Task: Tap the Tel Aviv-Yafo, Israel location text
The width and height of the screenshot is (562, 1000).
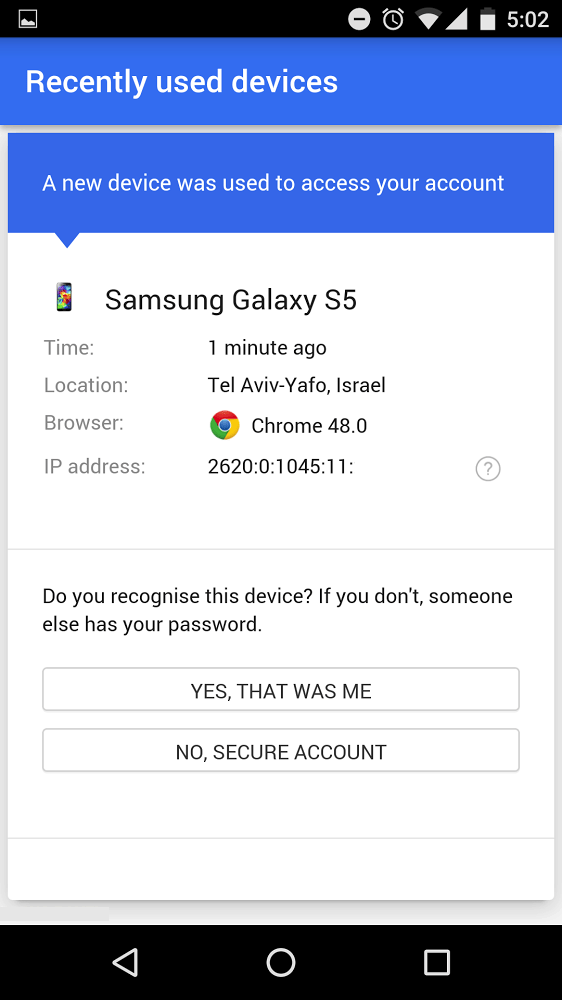Action: point(297,386)
